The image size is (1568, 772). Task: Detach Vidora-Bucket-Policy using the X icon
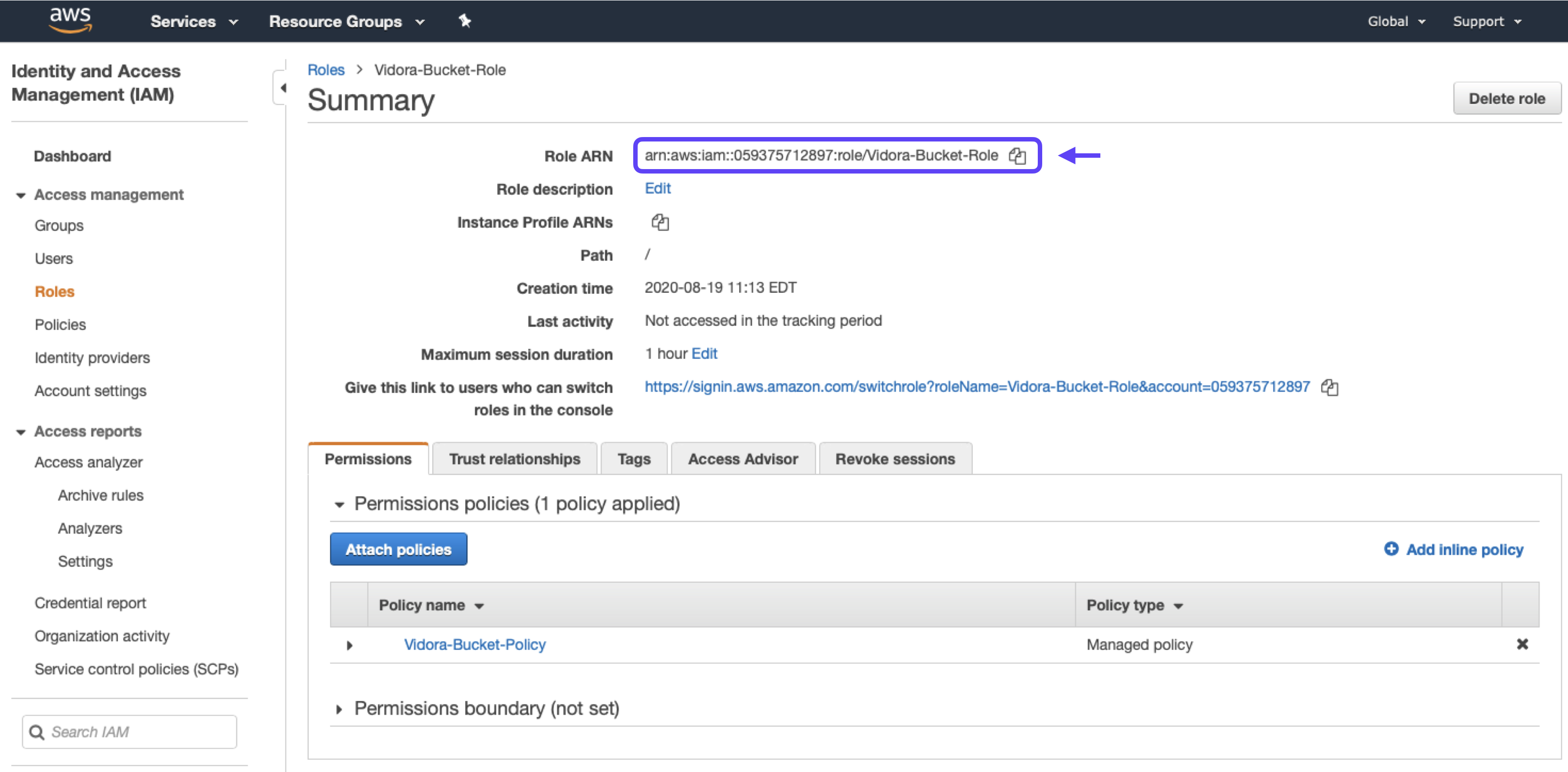1522,644
